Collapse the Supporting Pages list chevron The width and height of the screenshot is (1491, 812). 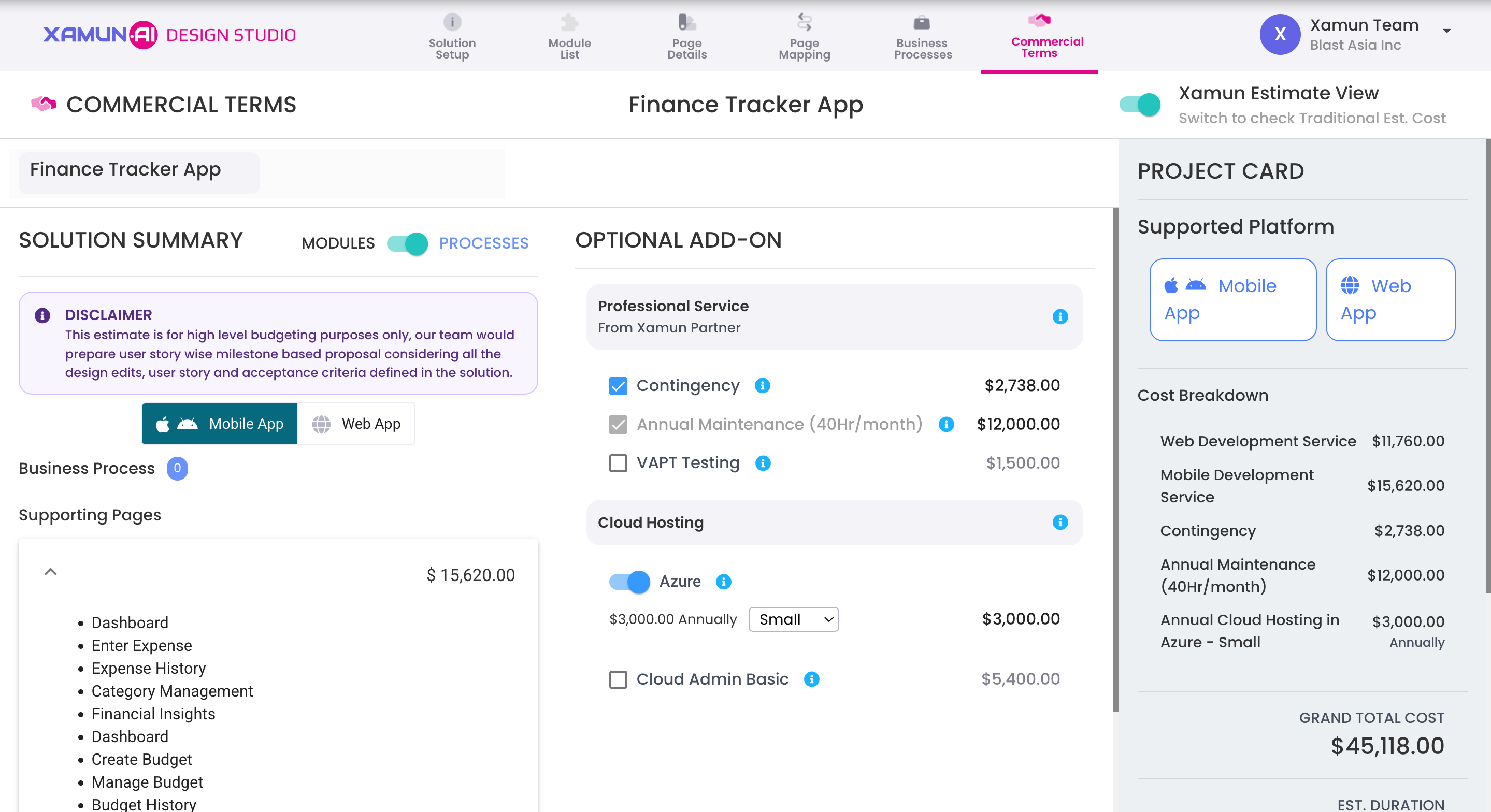pyautogui.click(x=51, y=572)
